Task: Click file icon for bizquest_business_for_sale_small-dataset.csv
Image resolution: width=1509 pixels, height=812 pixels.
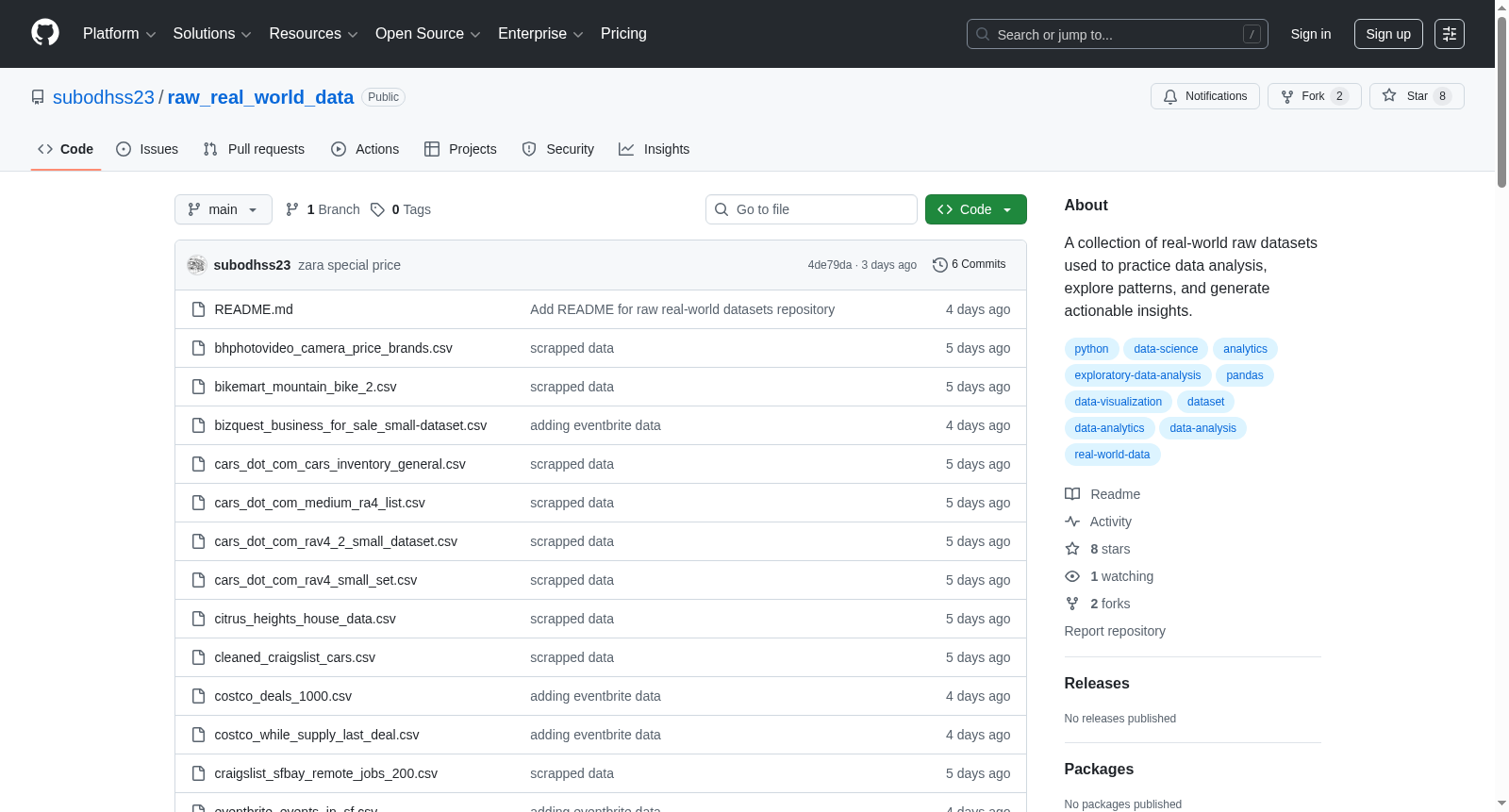Action: pos(198,425)
